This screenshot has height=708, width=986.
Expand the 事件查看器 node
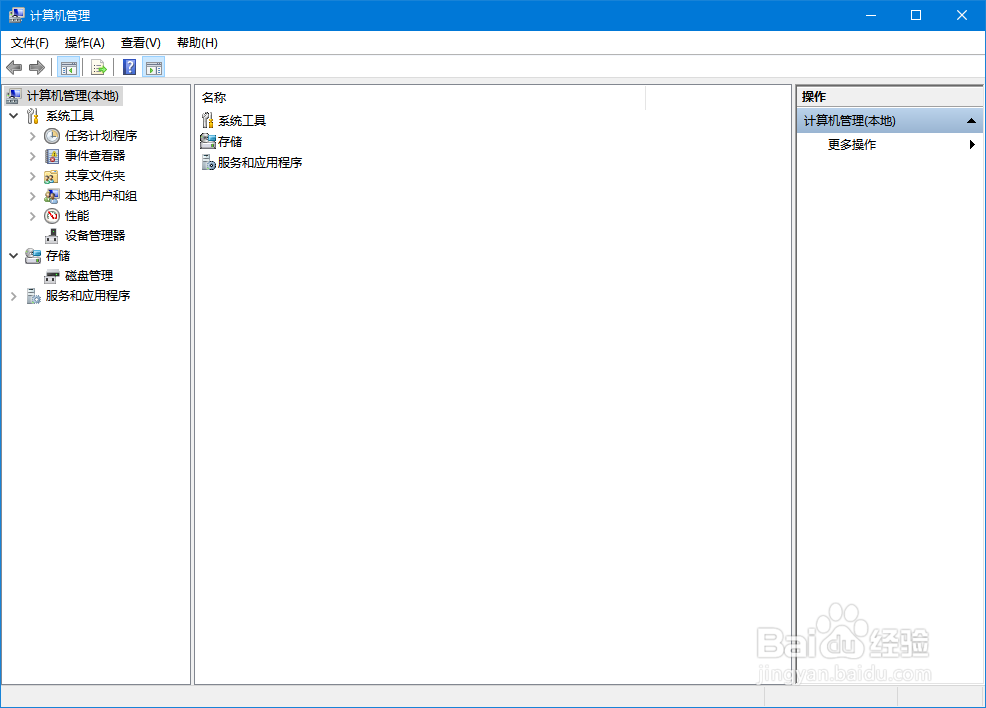[x=33, y=156]
